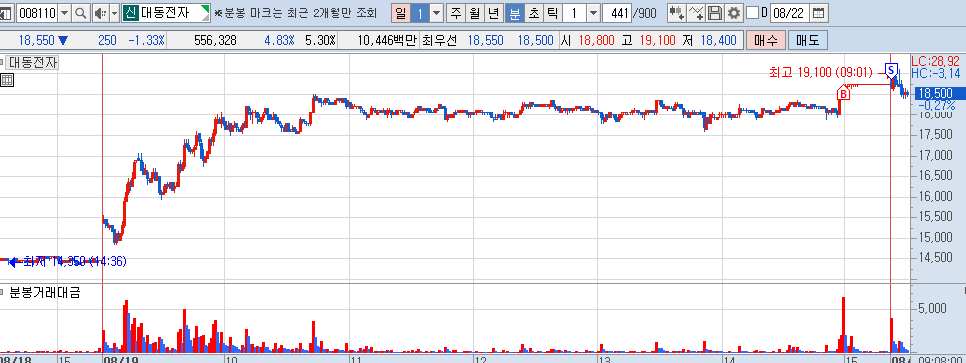The height and width of the screenshot is (363, 966).
Task: Click the S sell marker on chart
Action: (x=891, y=69)
